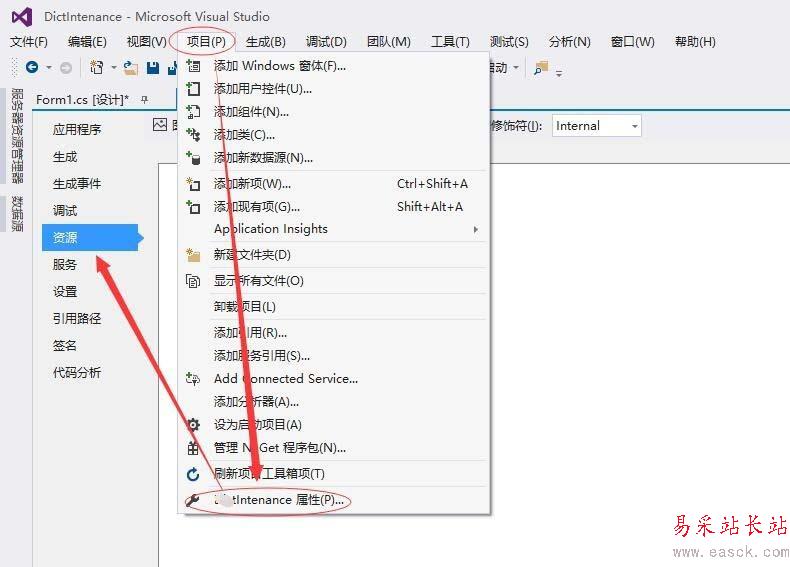Click the Add New Item icon

[193, 184]
